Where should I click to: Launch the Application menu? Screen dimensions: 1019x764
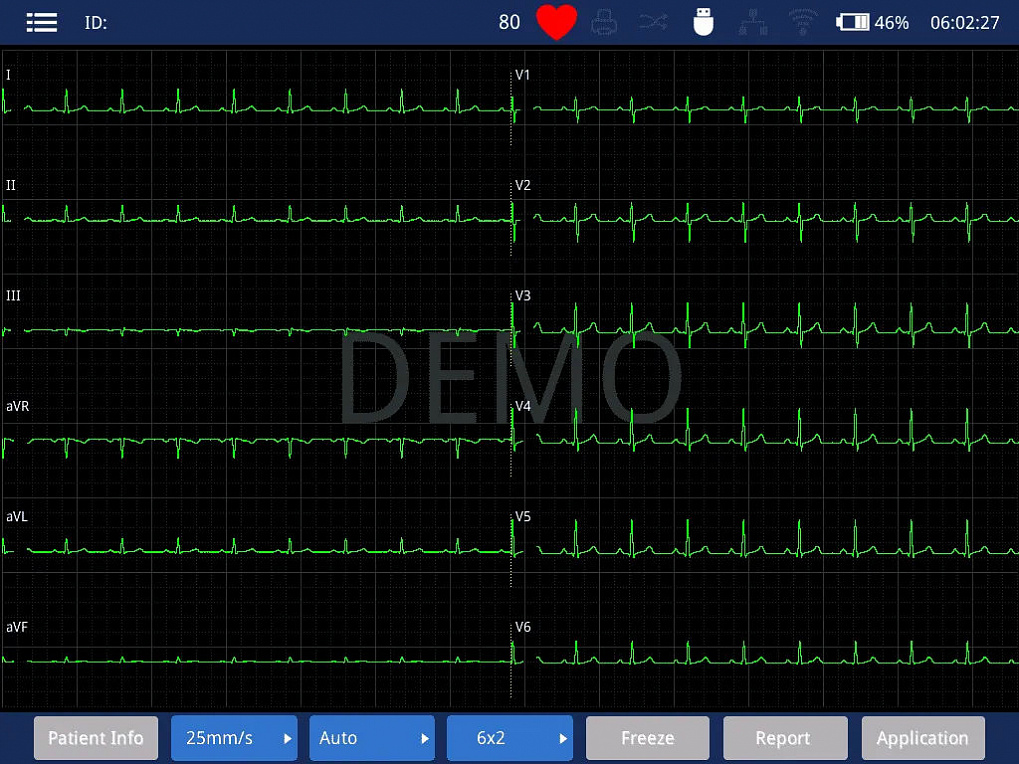[923, 738]
